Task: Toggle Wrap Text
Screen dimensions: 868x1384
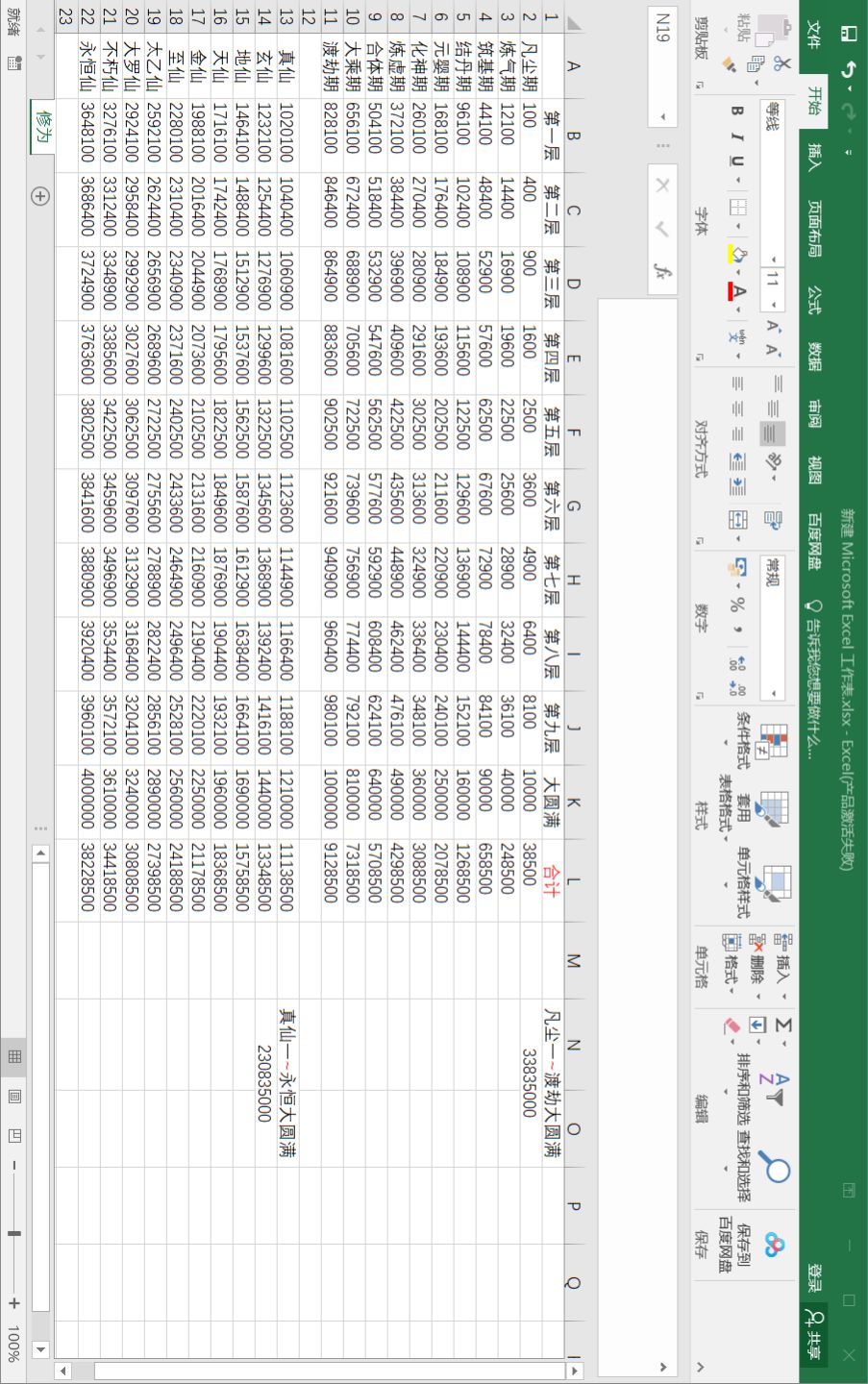Action: point(772,520)
